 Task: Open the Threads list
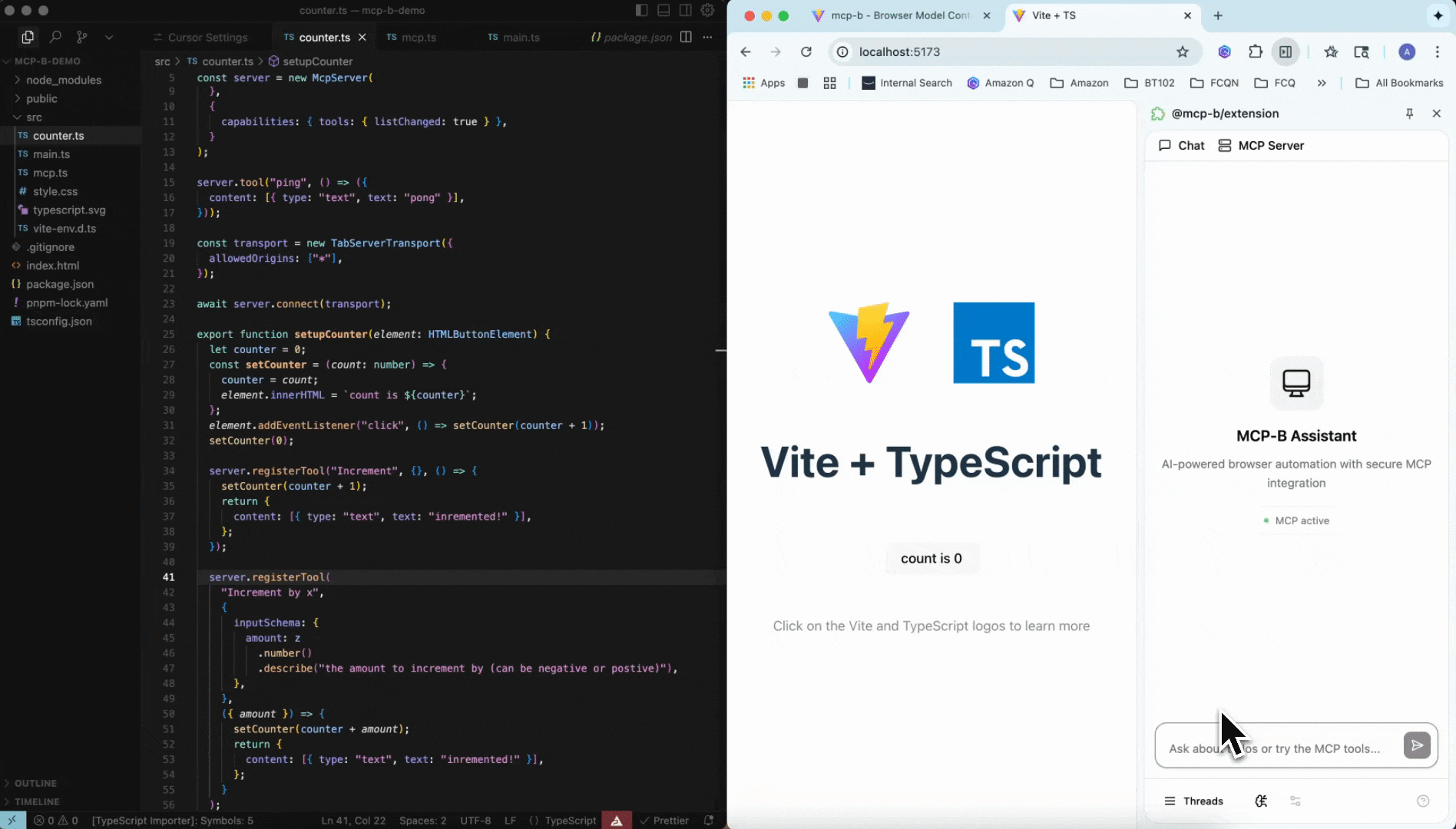[x=1193, y=801]
